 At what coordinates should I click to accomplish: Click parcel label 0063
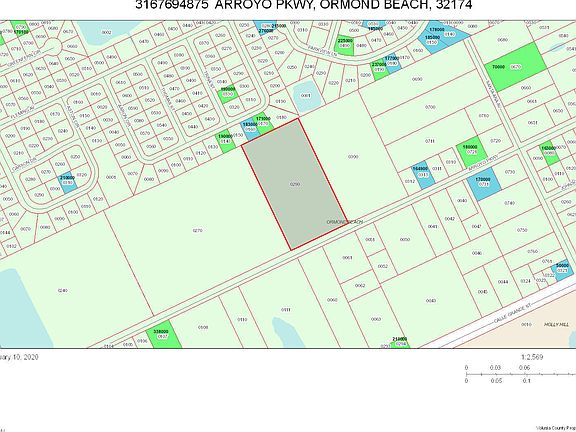[376, 320]
